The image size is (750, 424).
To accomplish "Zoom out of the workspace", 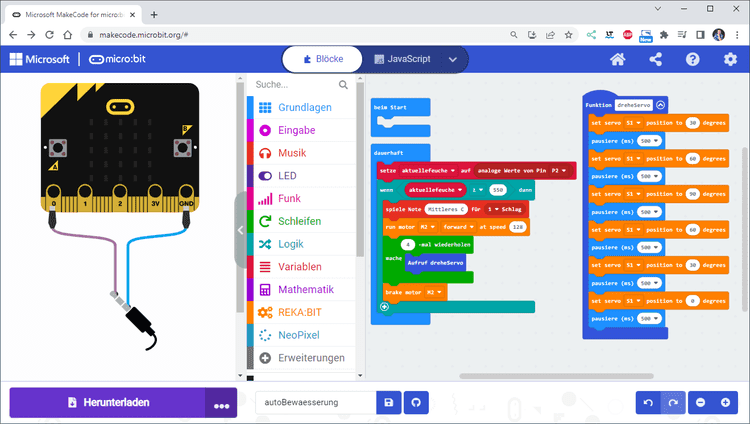I will (x=700, y=402).
